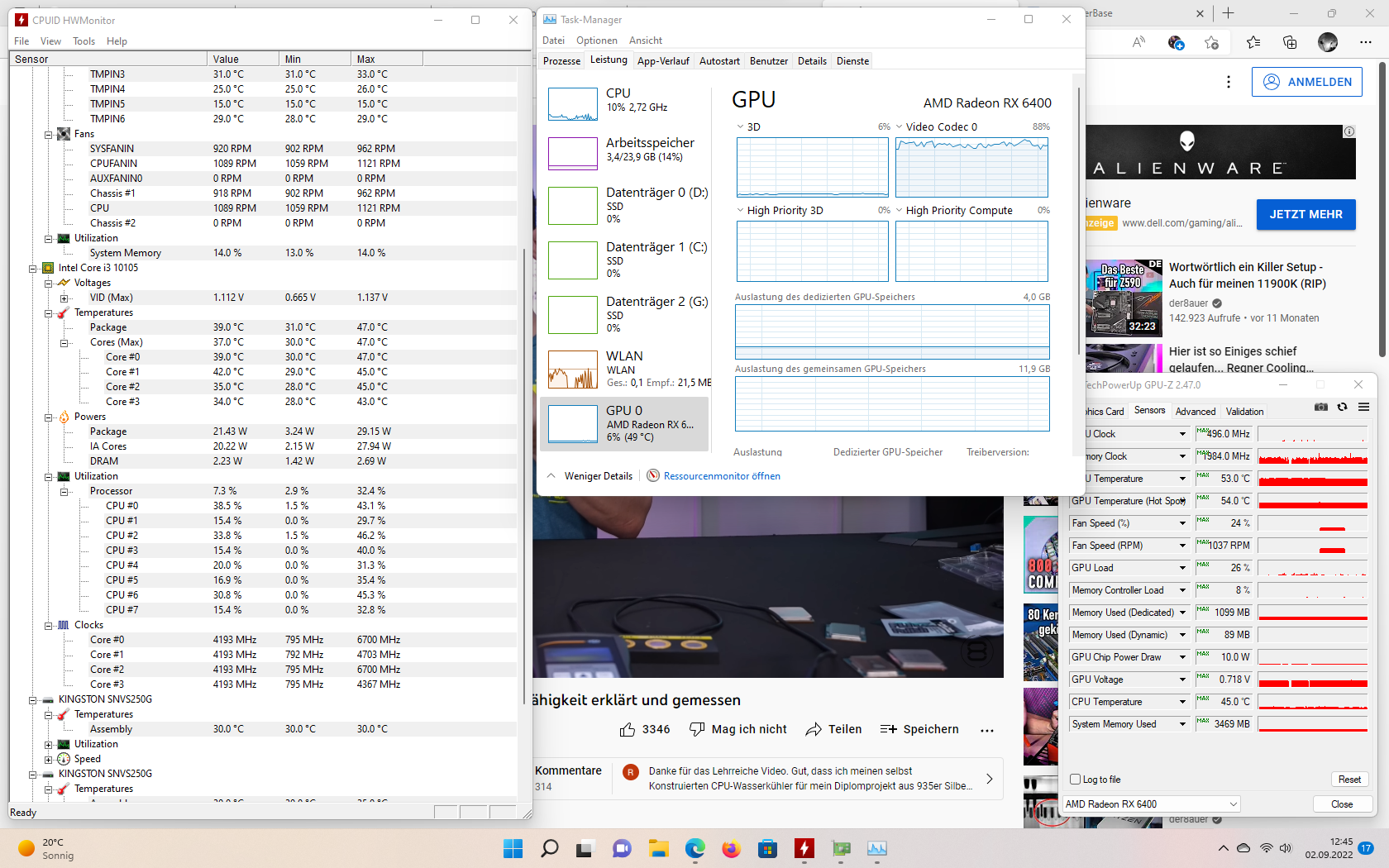Click Speichern to save the video
Screen dimensions: 1389x868
(x=919, y=729)
